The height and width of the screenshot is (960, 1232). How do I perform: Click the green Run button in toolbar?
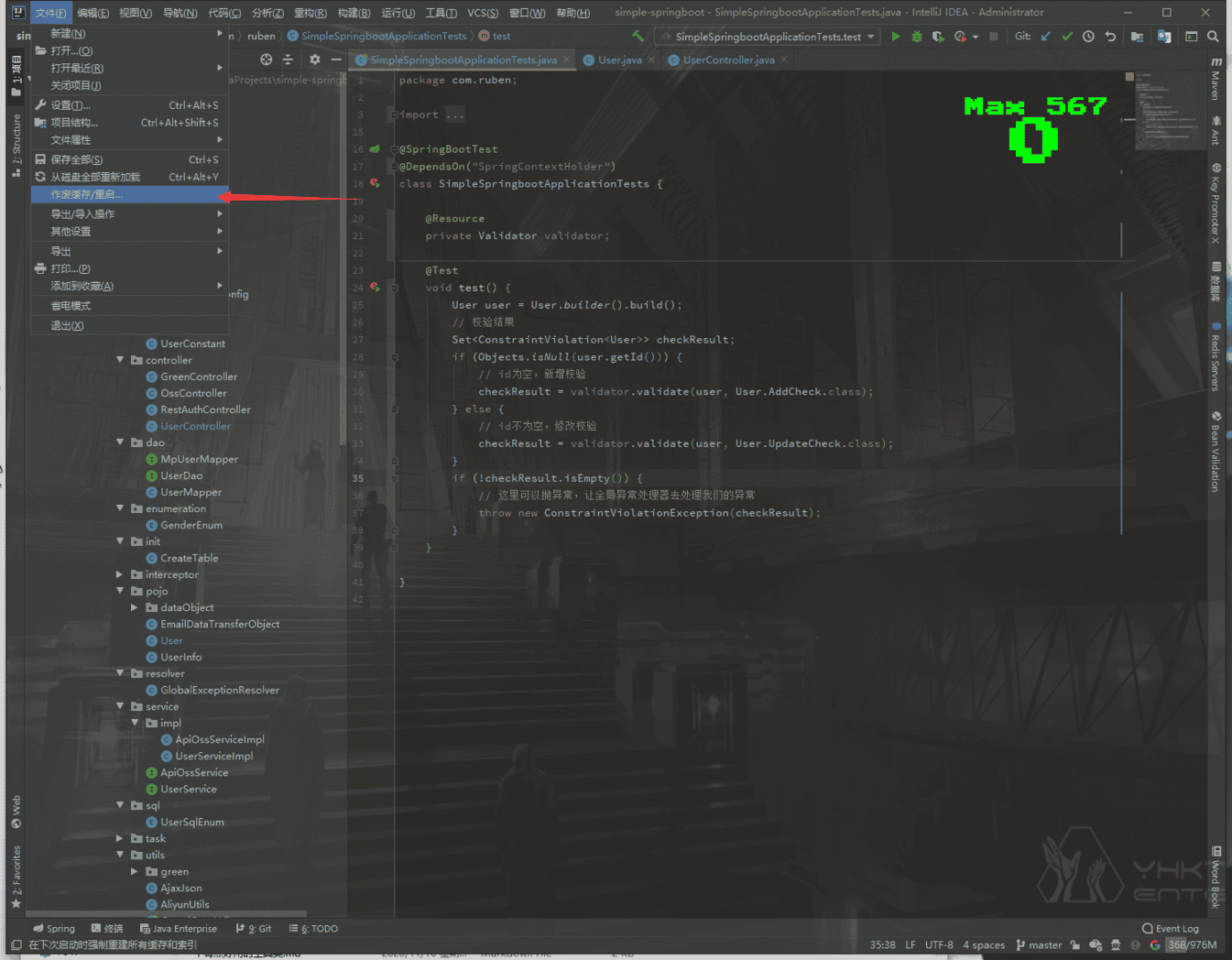[x=896, y=37]
